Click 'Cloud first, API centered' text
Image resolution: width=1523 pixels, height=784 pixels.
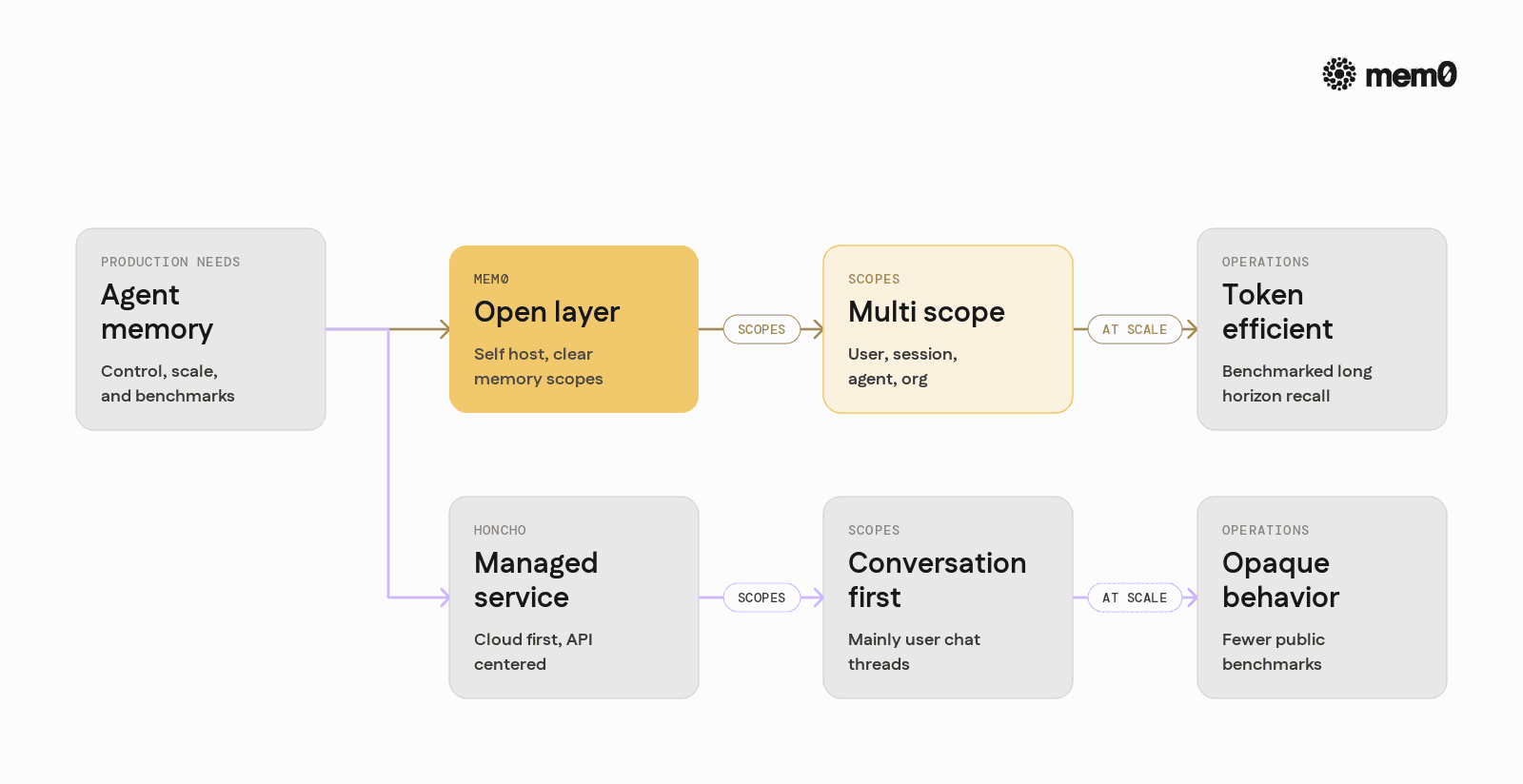point(533,652)
